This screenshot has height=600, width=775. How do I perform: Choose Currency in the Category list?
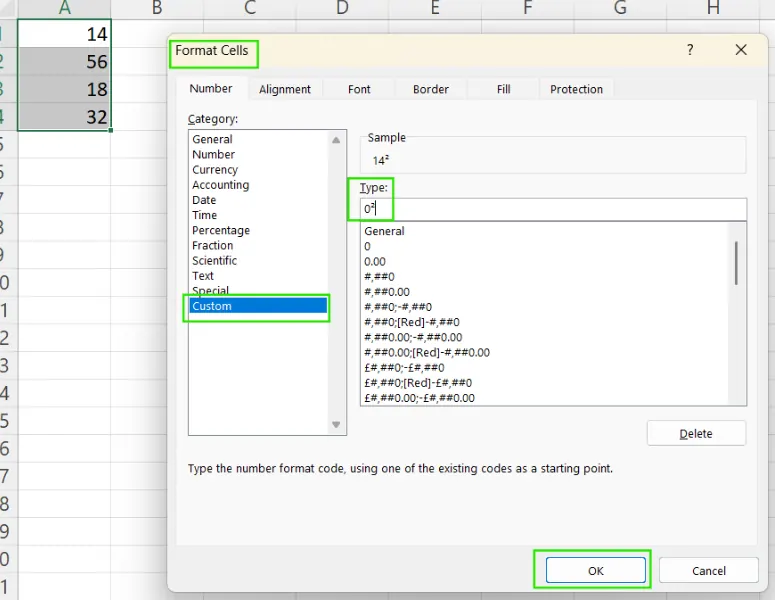pos(215,170)
